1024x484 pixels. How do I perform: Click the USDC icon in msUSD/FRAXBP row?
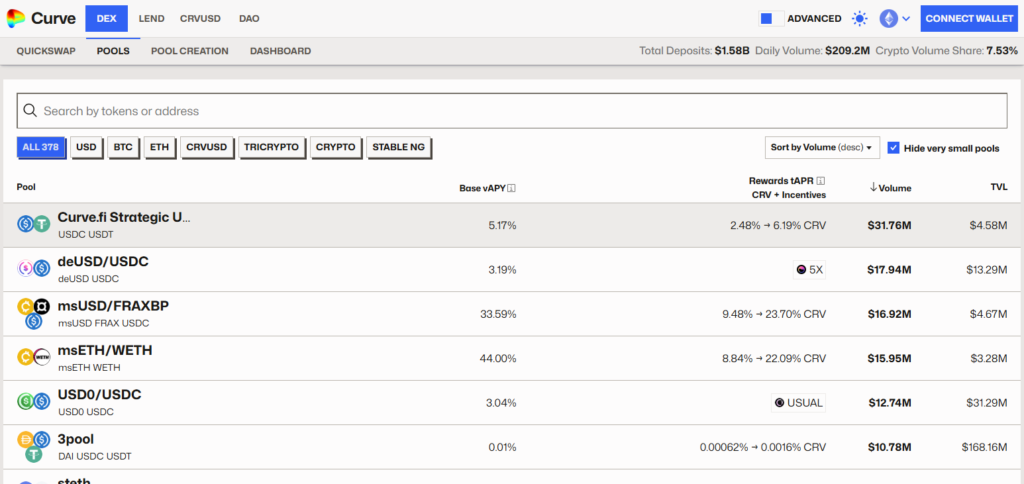coord(34,321)
